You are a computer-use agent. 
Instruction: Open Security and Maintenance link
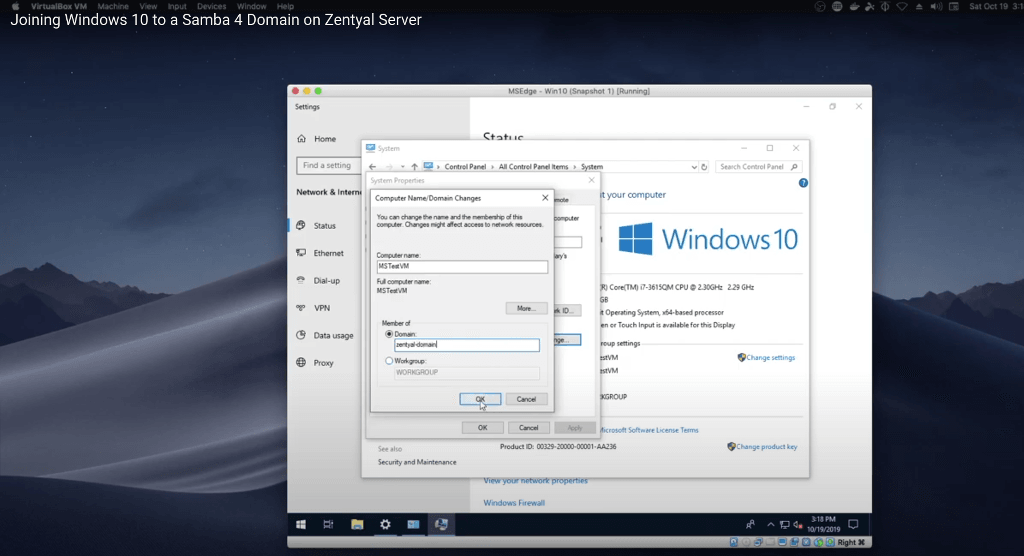click(417, 462)
